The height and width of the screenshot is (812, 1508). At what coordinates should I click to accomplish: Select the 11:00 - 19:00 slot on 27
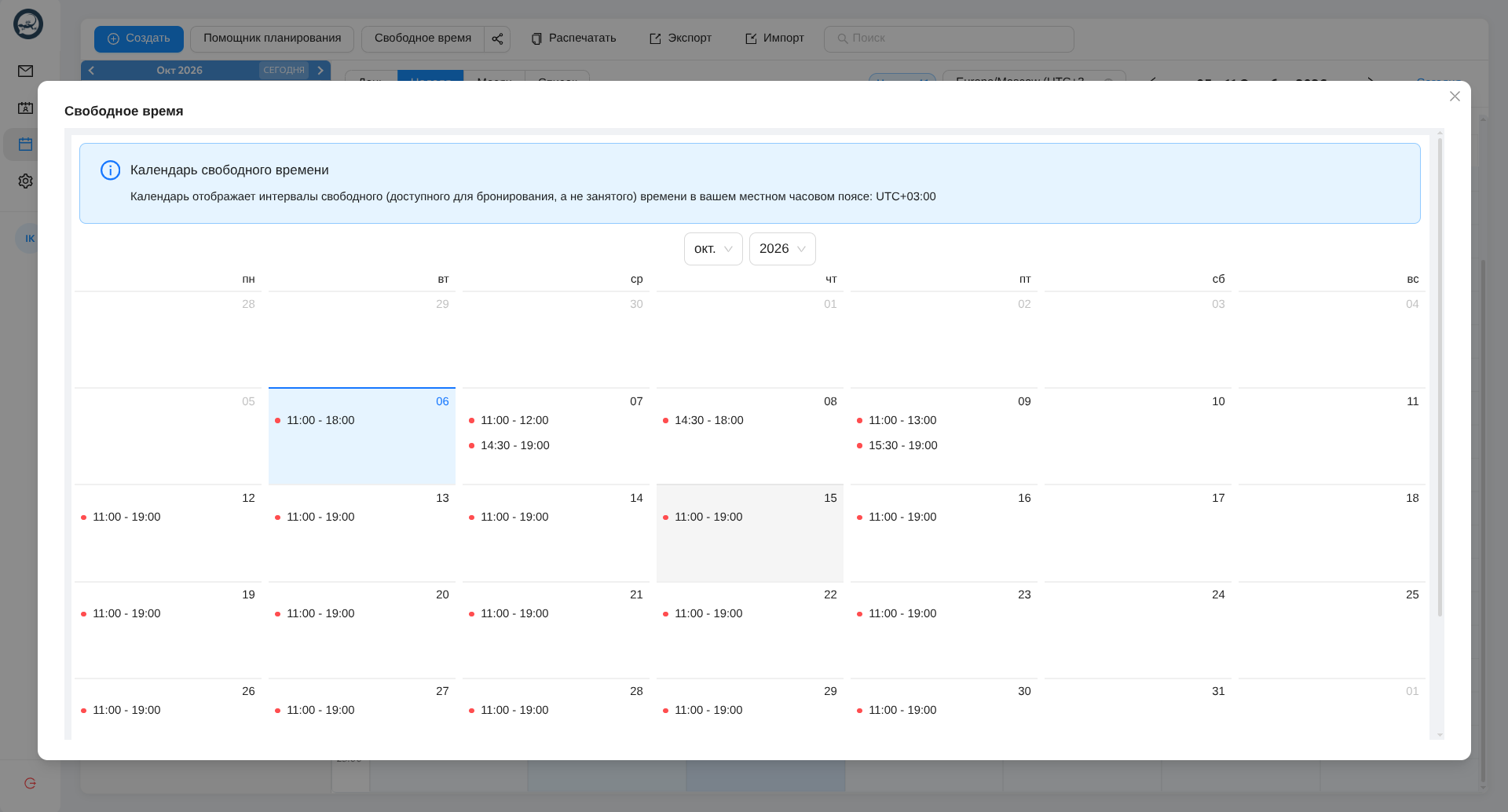click(x=320, y=711)
